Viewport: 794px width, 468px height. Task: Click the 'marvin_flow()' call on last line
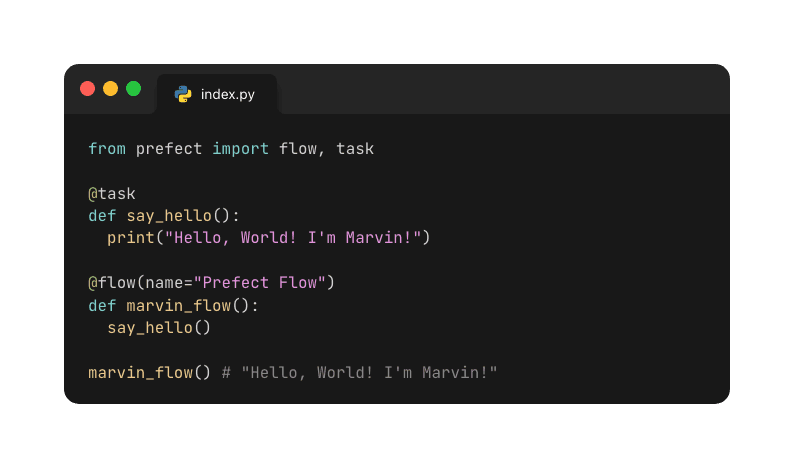coord(149,373)
